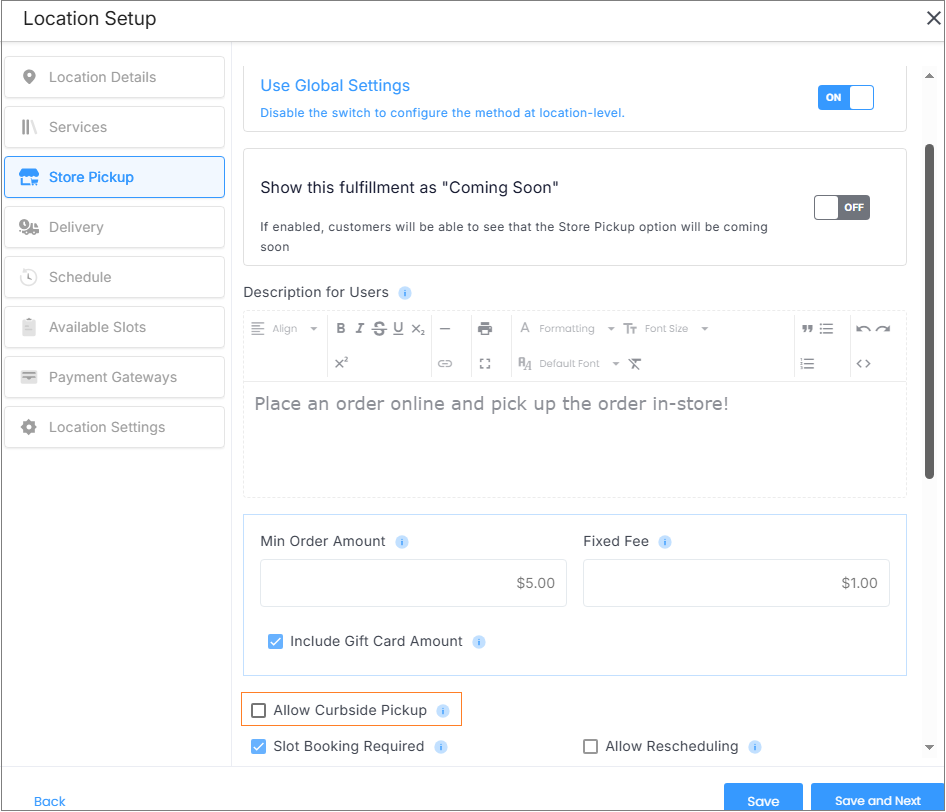This screenshot has width=946, height=812.
Task: Show info for Description for Users
Action: pos(405,293)
